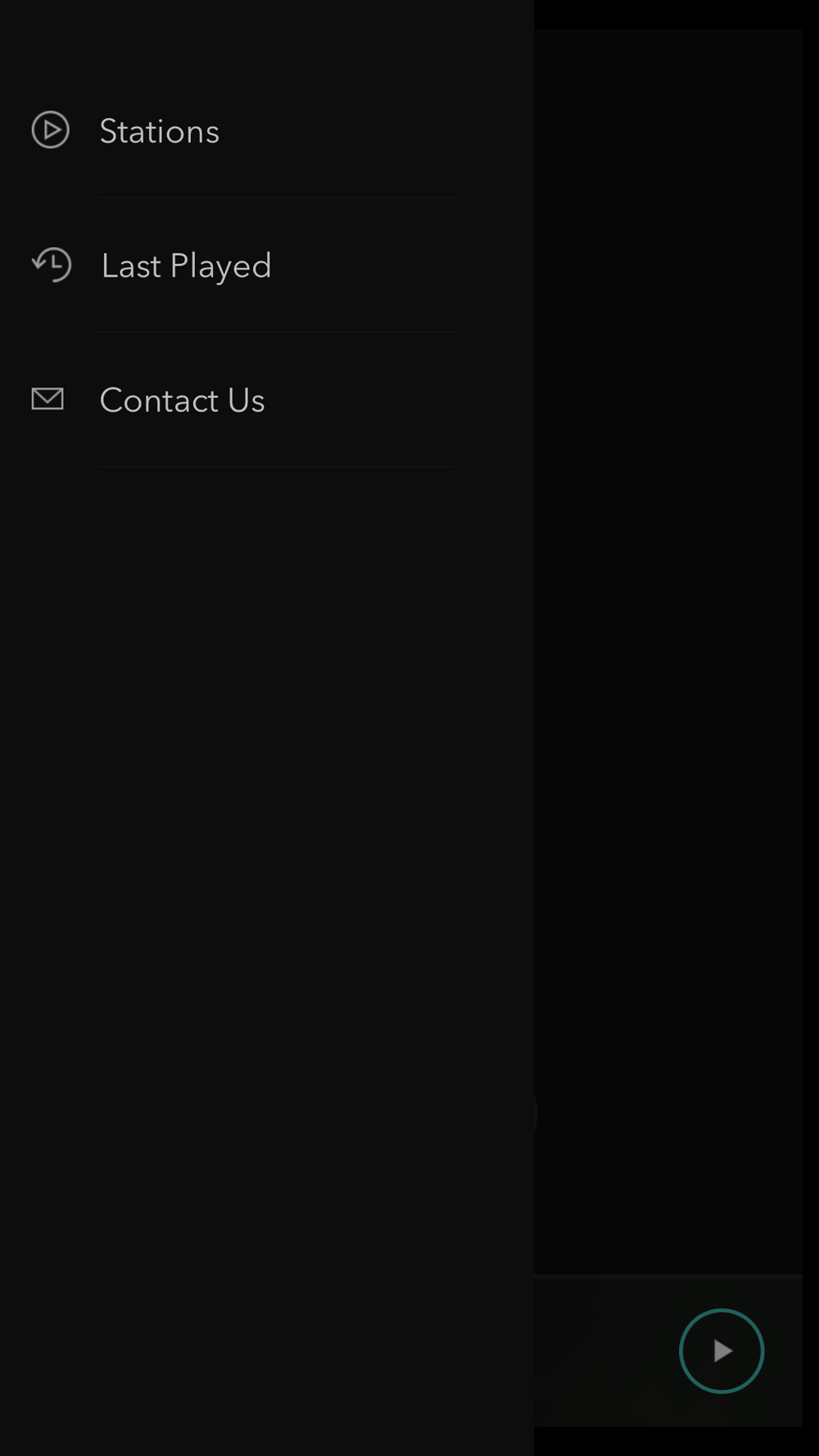Click the Contact Us text label
Screen dimensions: 819x1456
(x=182, y=400)
